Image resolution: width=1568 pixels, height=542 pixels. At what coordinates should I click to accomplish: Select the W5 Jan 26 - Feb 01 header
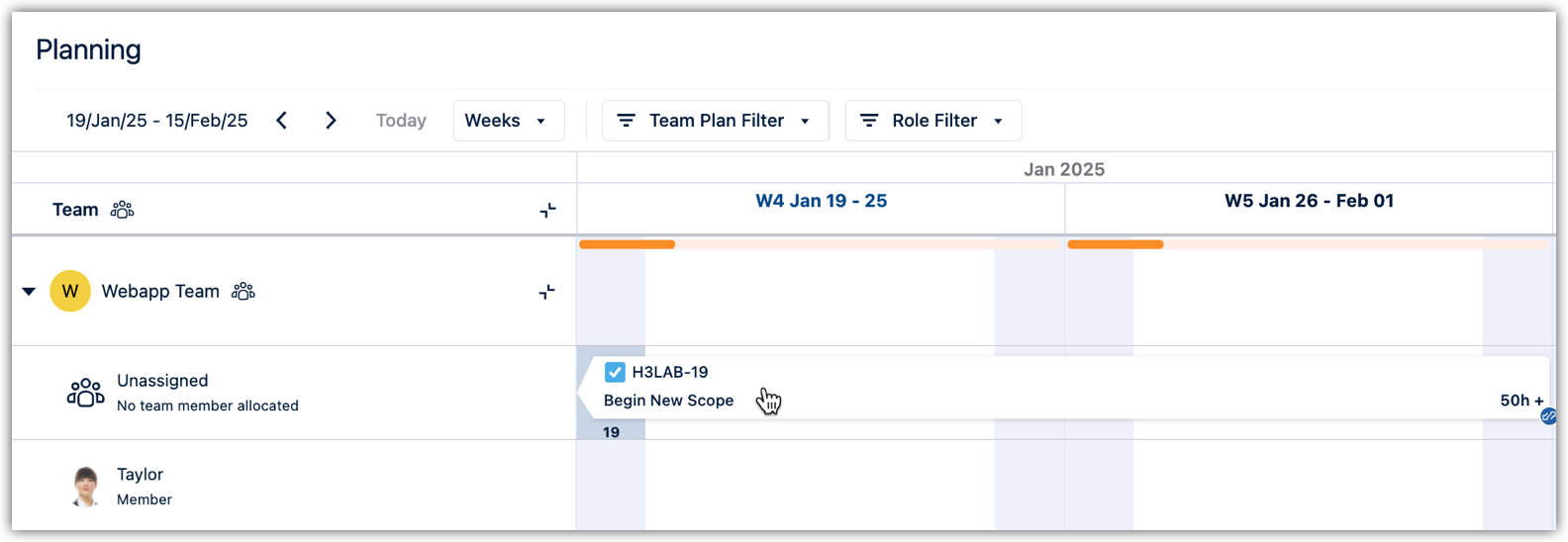tap(1309, 201)
